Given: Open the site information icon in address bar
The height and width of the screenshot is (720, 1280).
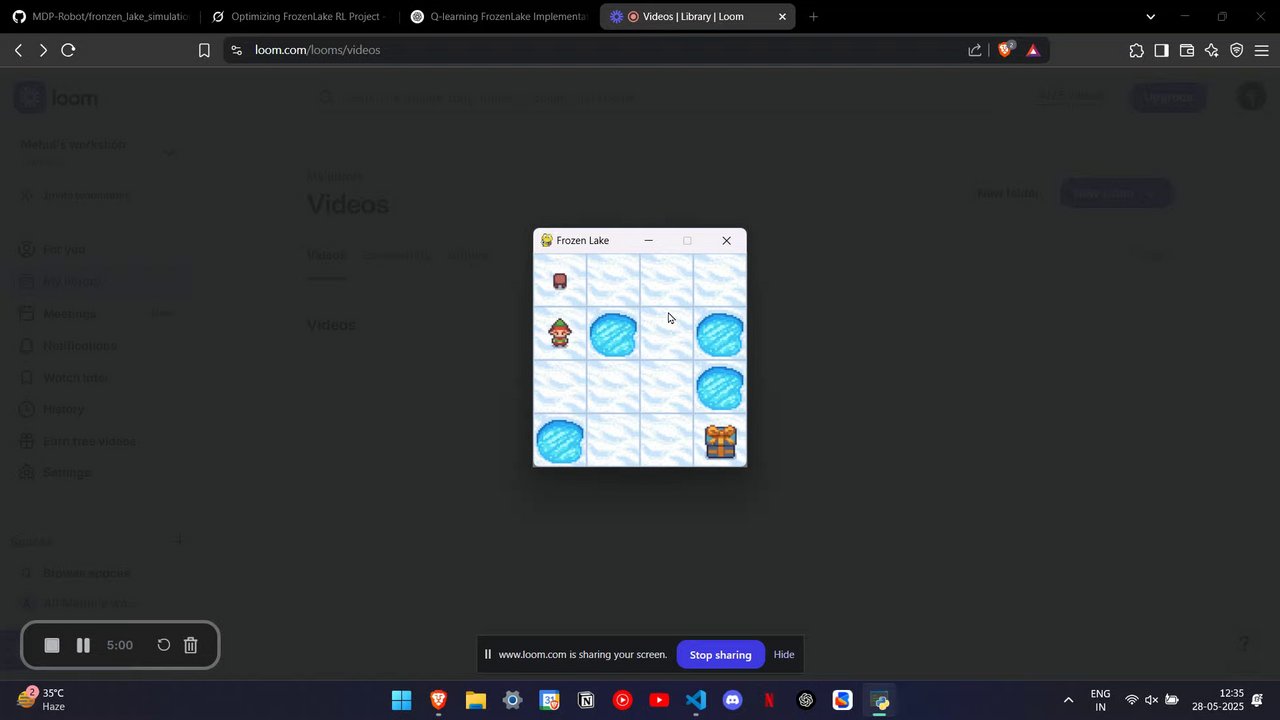Looking at the screenshot, I should 236,50.
